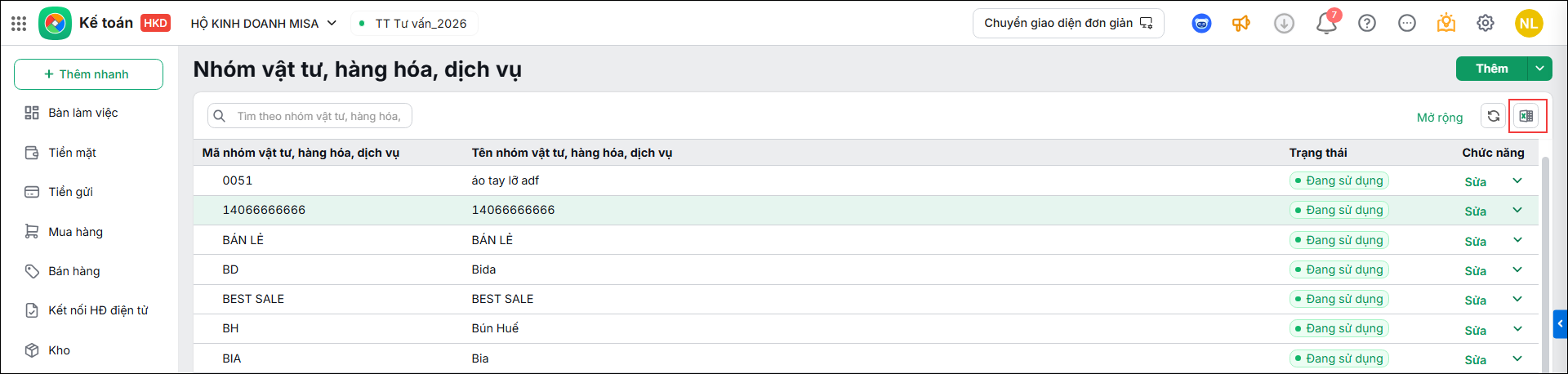
Task: Click the megaphone announcements icon
Action: pyautogui.click(x=1241, y=23)
